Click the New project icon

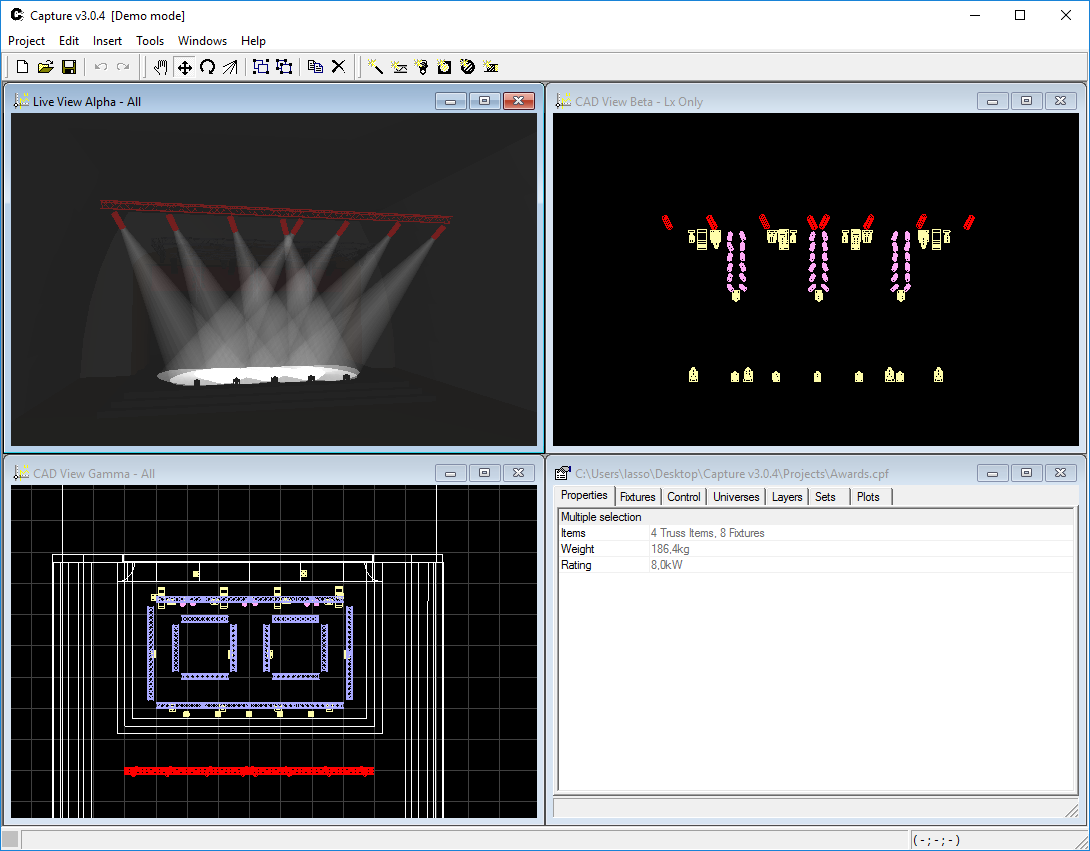(x=22, y=67)
